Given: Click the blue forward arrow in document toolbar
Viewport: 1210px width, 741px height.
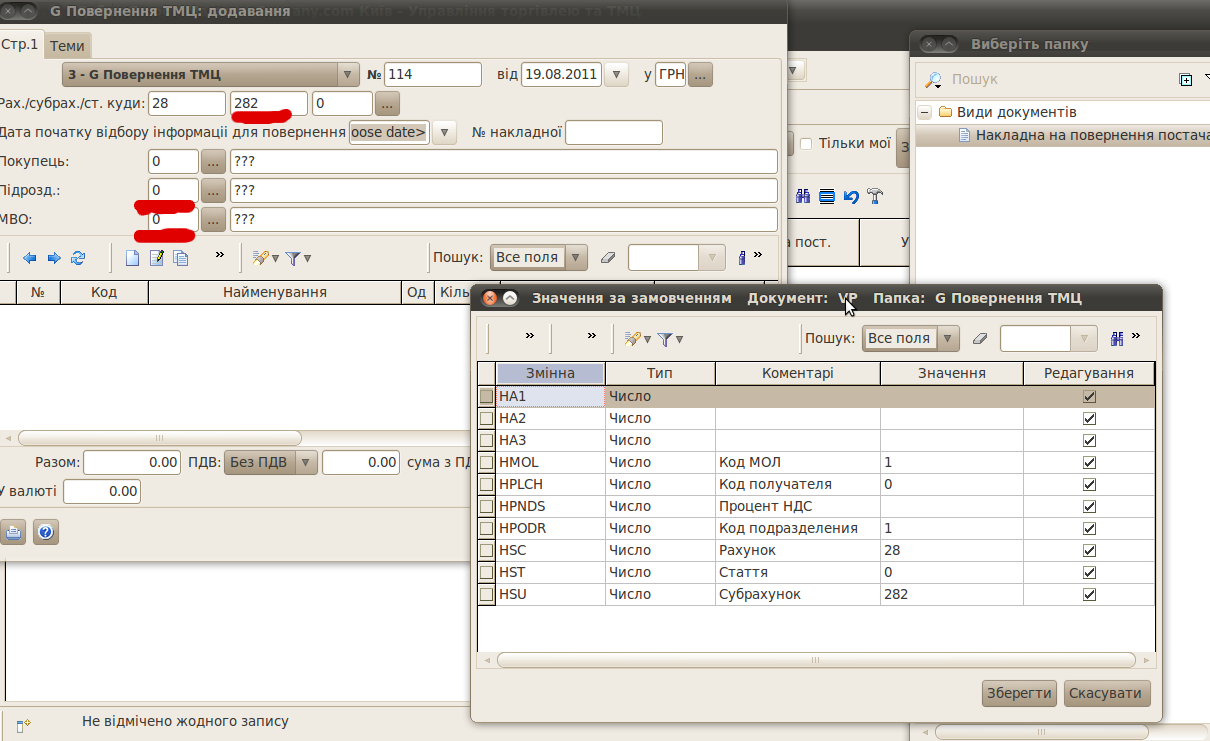Looking at the screenshot, I should tap(54, 258).
